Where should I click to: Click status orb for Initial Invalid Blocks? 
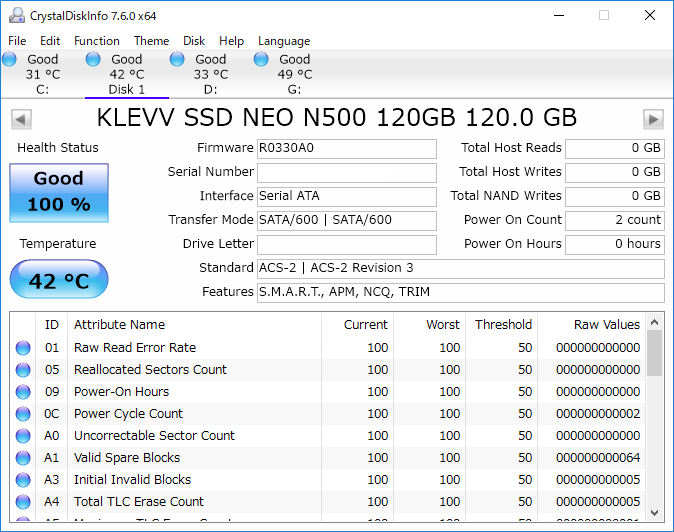point(23,480)
